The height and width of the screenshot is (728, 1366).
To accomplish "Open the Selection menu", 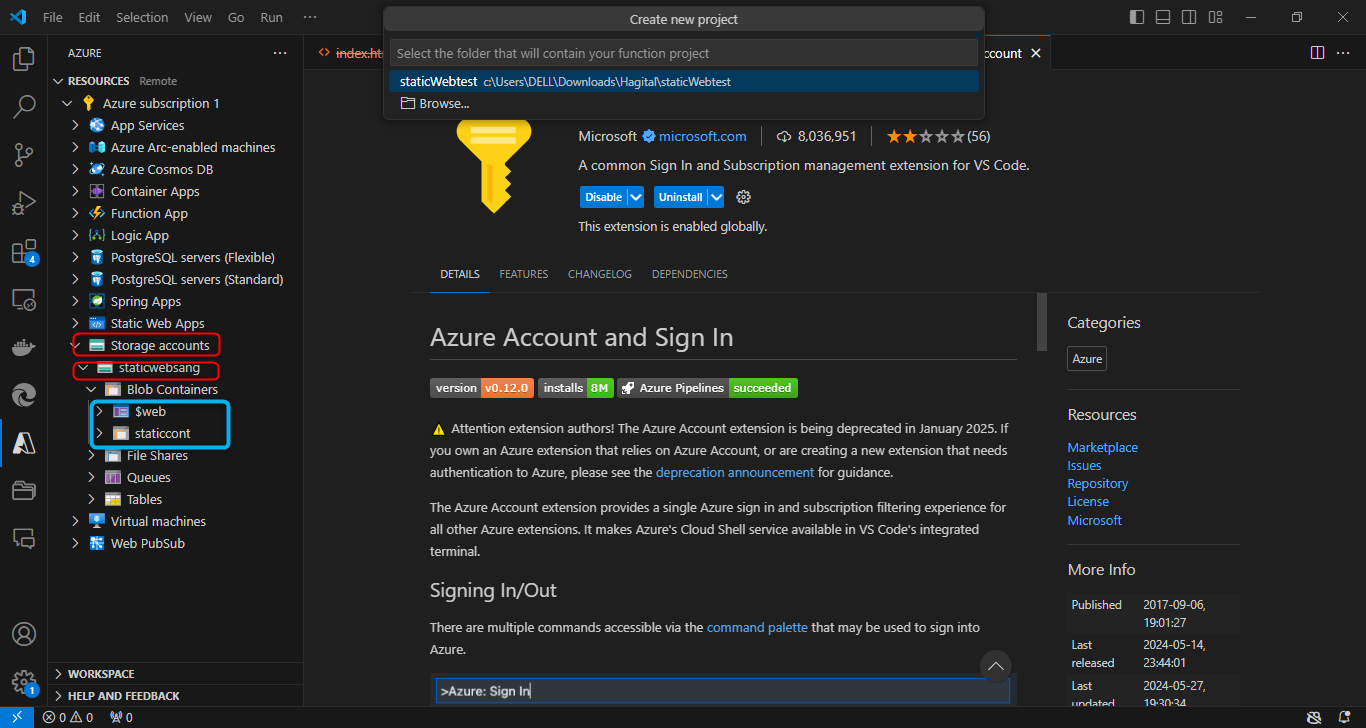I will pyautogui.click(x=142, y=18).
